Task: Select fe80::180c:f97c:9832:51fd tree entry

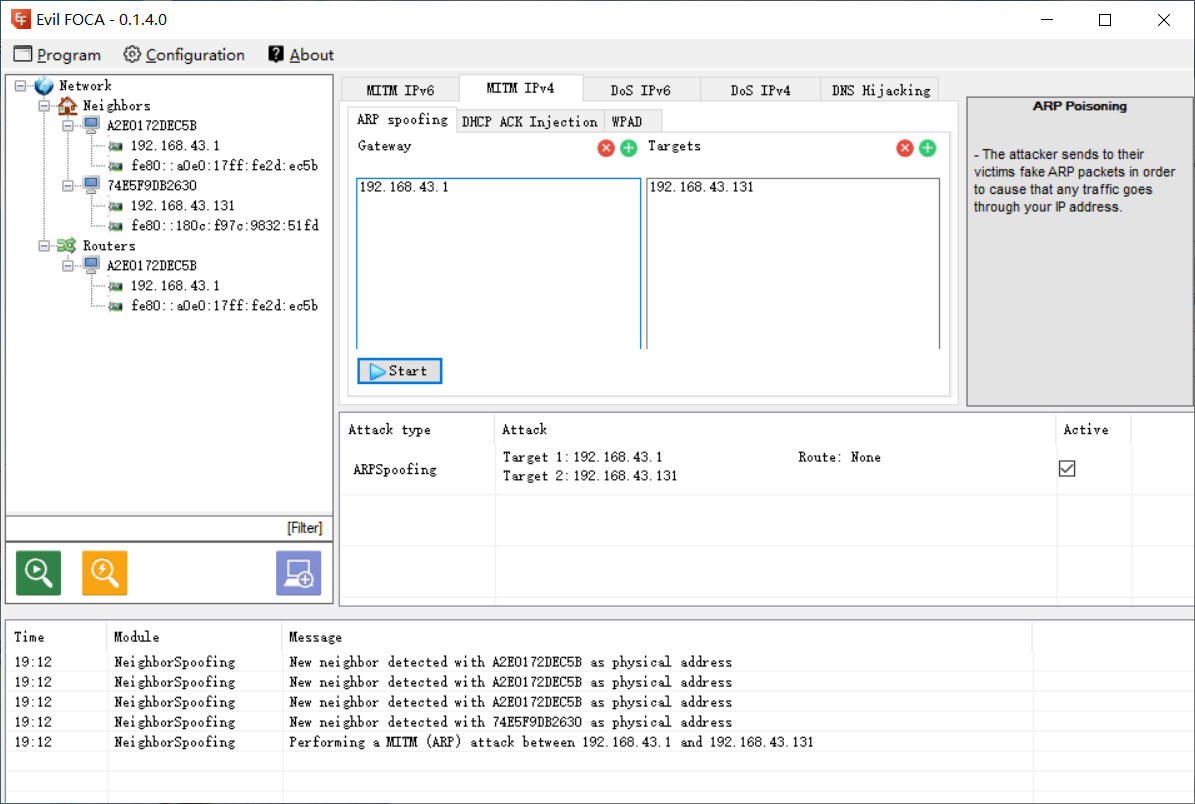Action: point(225,226)
